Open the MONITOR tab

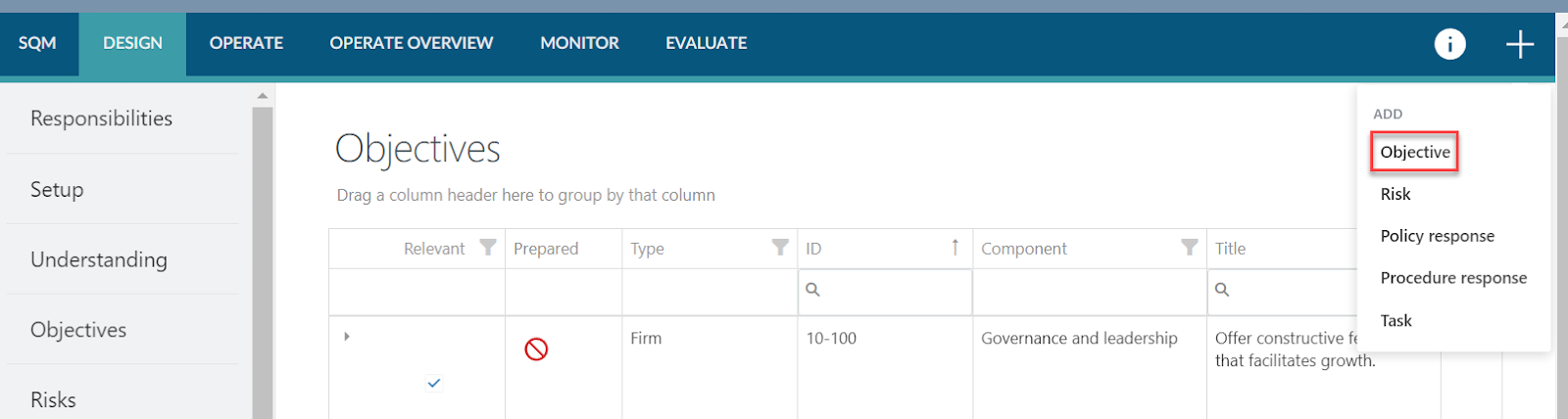coord(579,43)
